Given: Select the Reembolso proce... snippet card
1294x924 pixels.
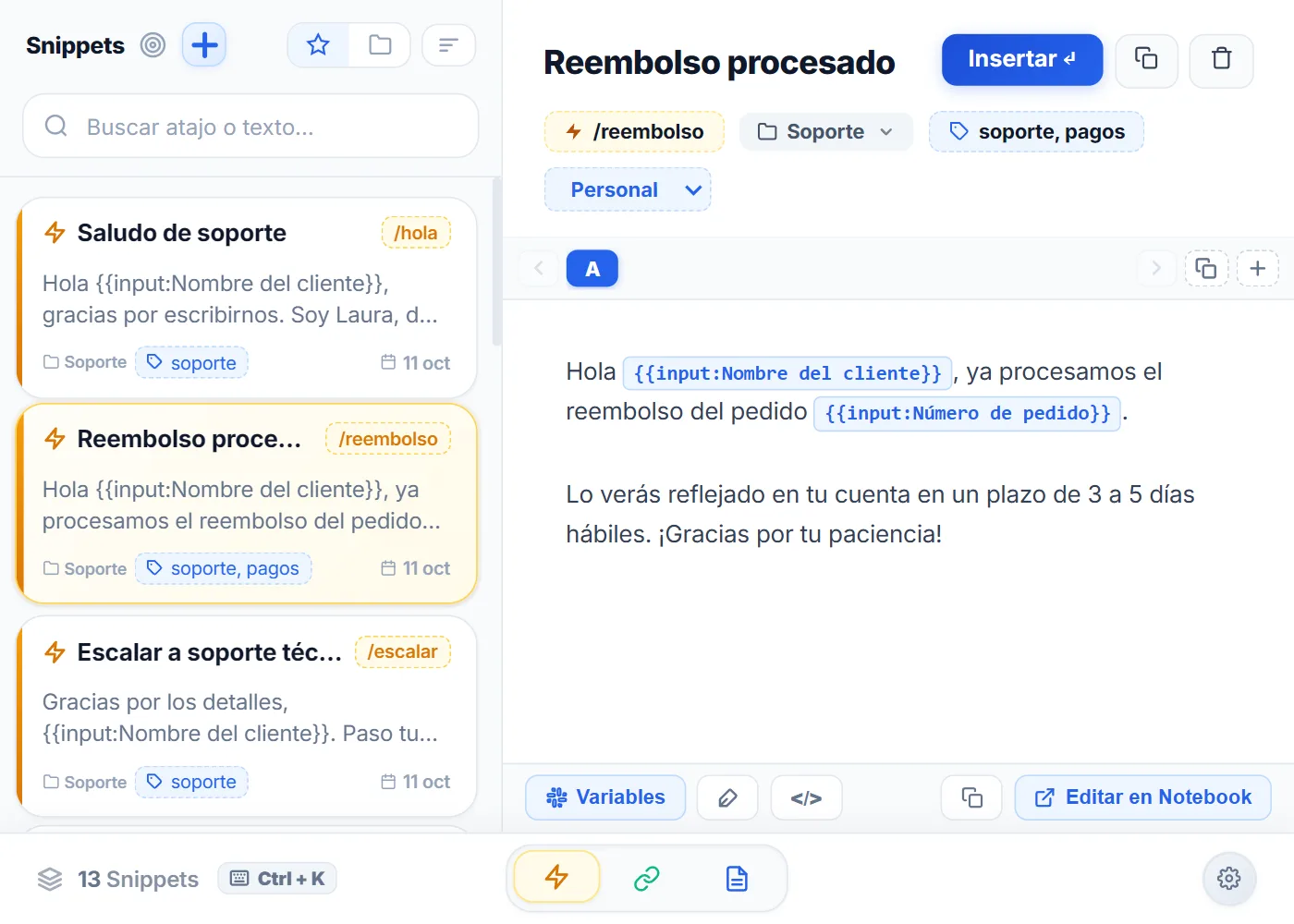Looking at the screenshot, I should click(247, 504).
